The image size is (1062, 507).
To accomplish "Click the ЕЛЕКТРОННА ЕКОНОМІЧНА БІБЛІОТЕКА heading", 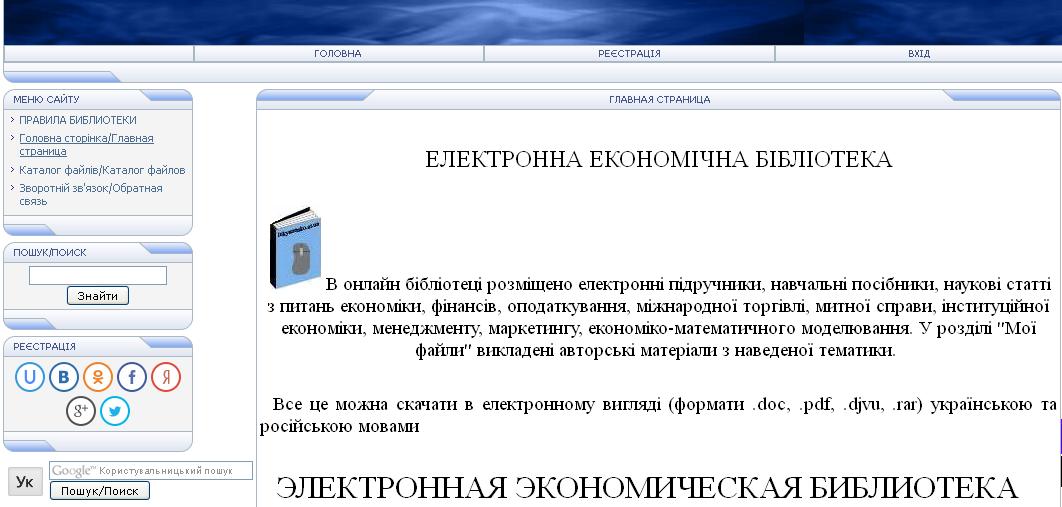I will (x=658, y=160).
